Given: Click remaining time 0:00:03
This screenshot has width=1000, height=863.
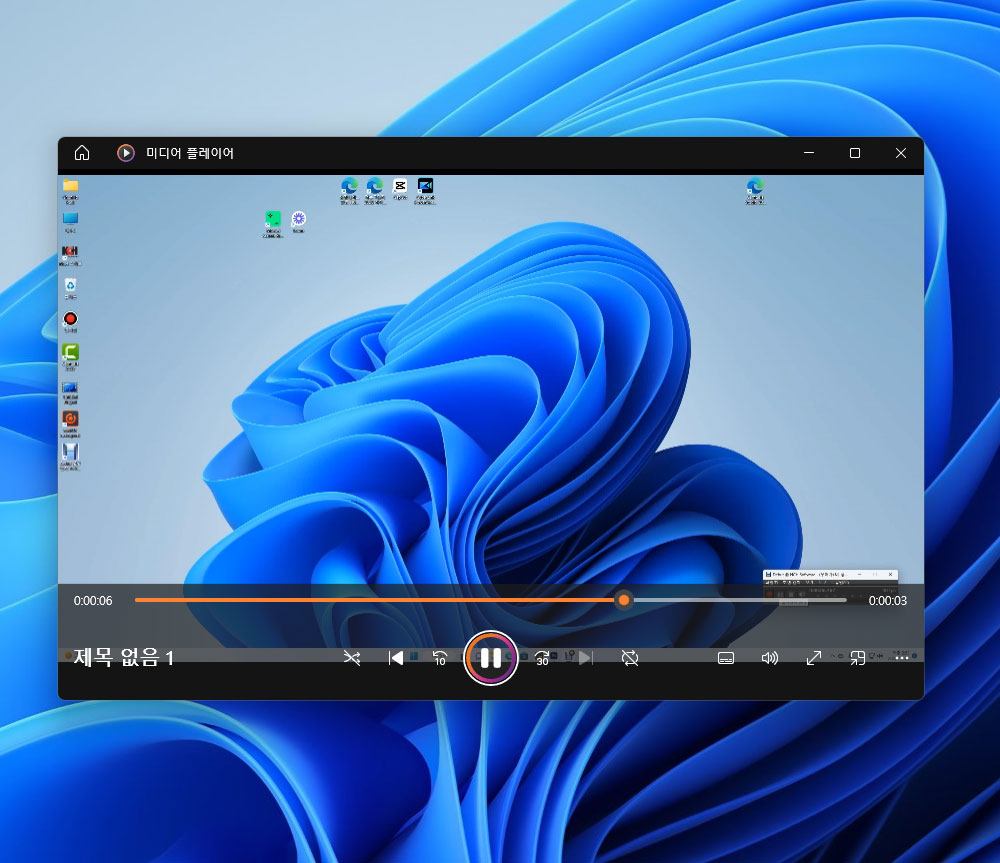Looking at the screenshot, I should [x=887, y=601].
